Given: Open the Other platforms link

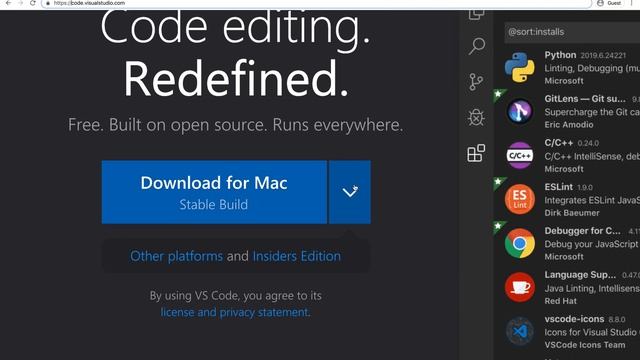Looking at the screenshot, I should [x=176, y=256].
